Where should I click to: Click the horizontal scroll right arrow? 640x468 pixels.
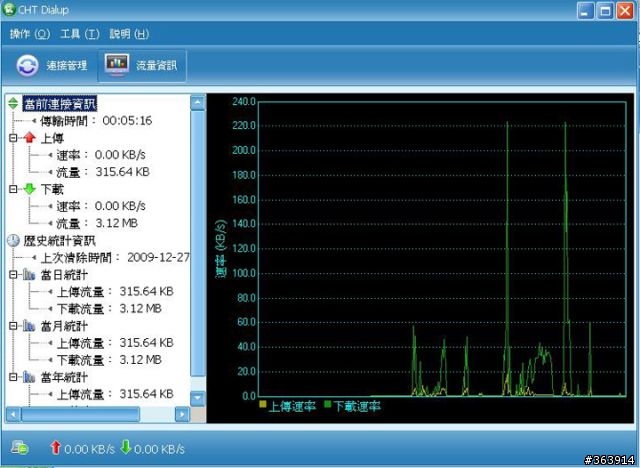click(182, 415)
